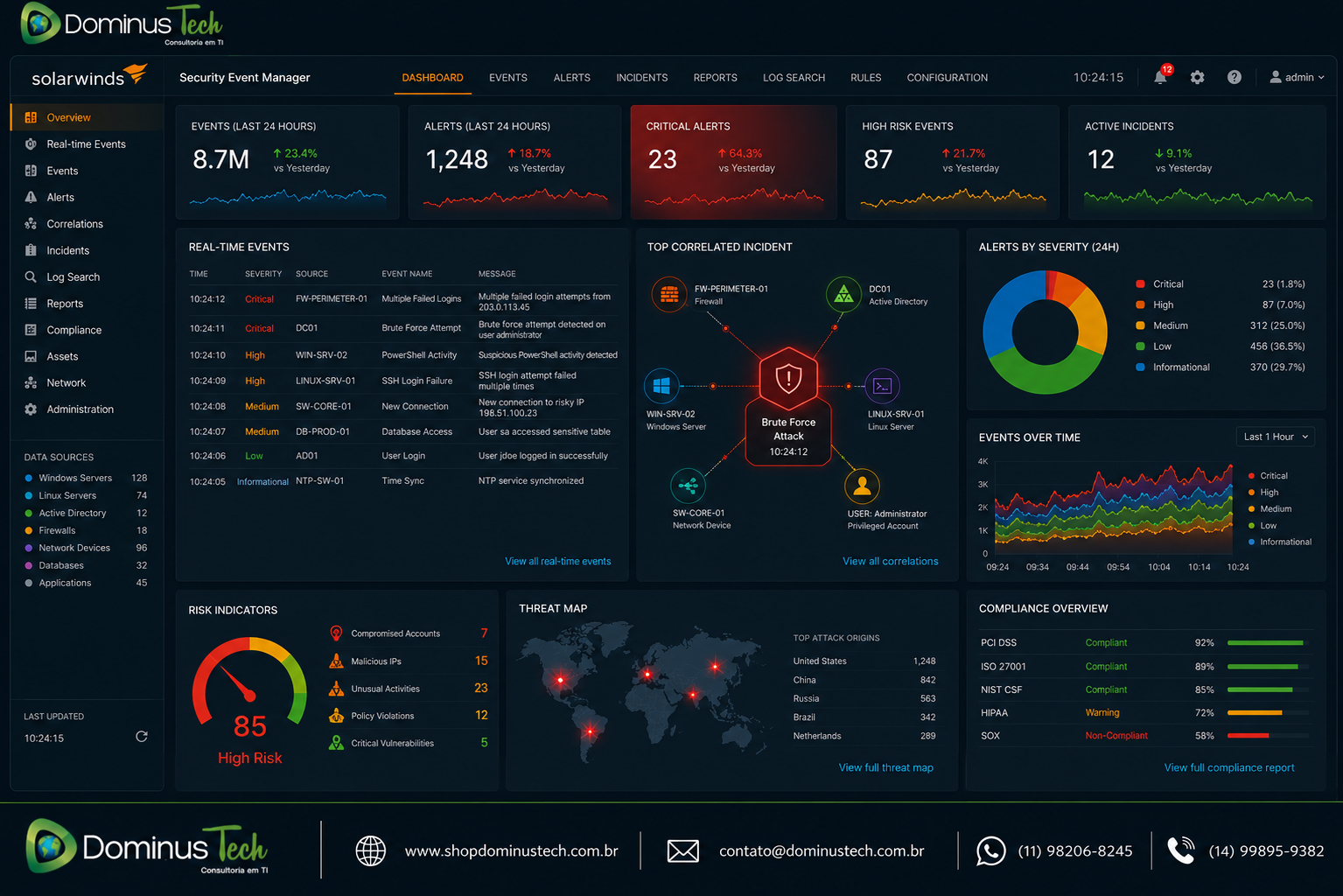The height and width of the screenshot is (896, 1343).
Task: Select the FW-PERIMETER-01 firewall node icon
Action: point(669,294)
